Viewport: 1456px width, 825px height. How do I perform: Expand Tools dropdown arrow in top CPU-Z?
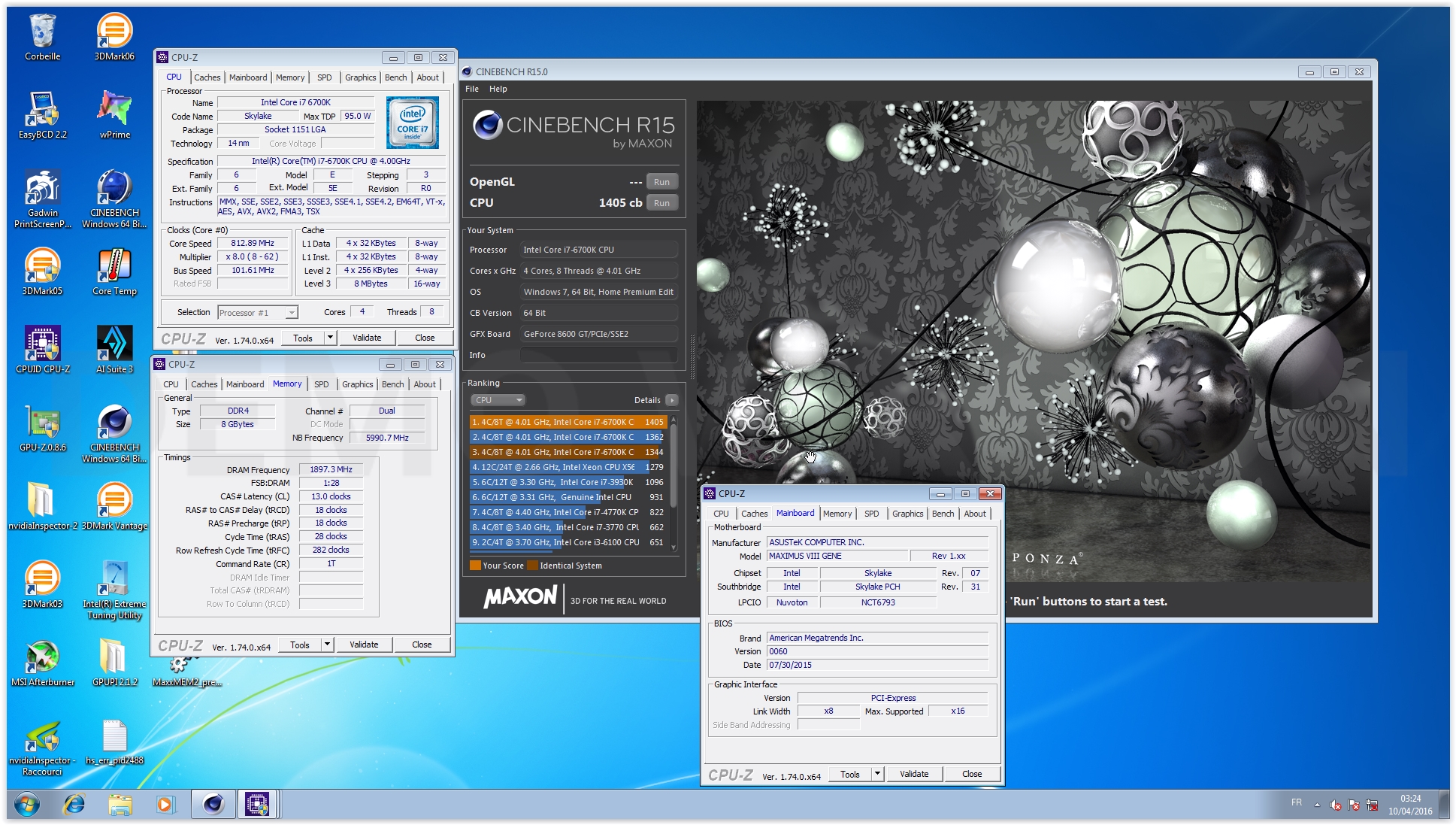click(330, 338)
